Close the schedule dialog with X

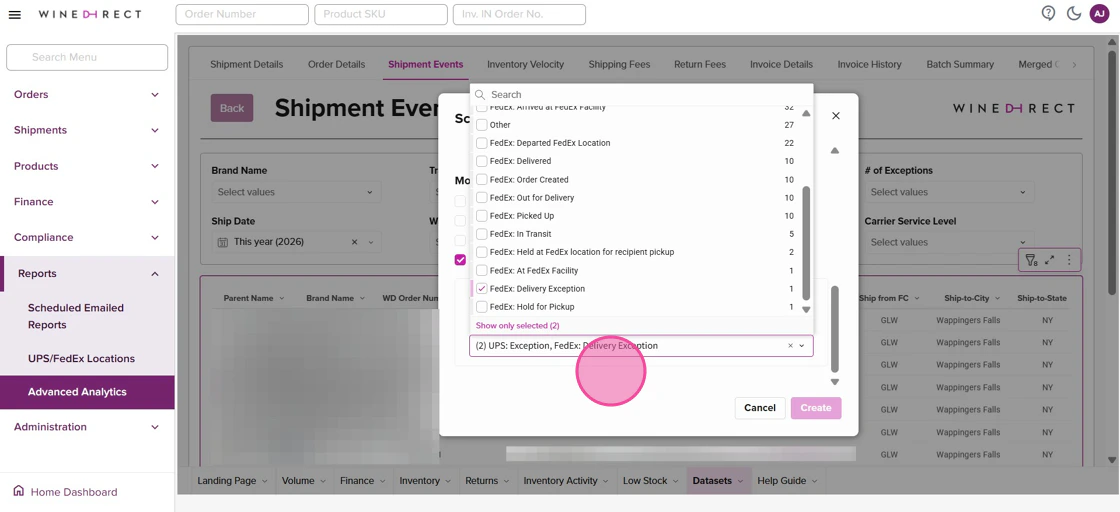(x=836, y=116)
